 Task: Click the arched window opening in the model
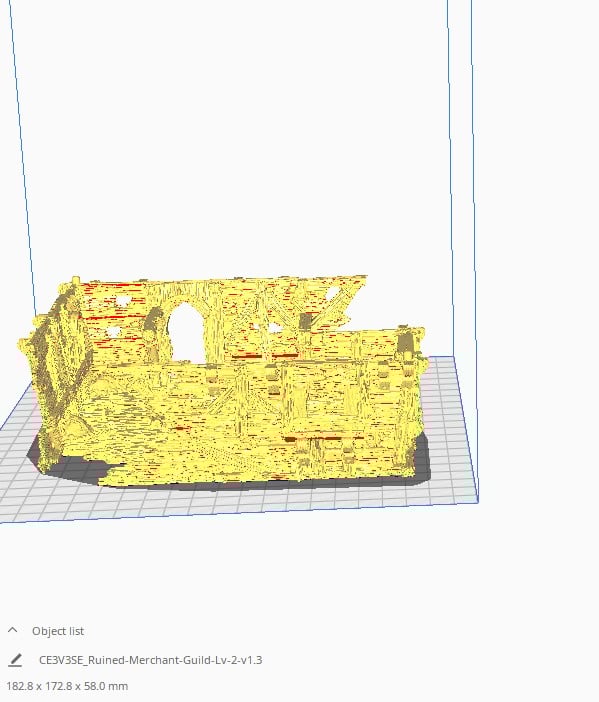pos(186,332)
